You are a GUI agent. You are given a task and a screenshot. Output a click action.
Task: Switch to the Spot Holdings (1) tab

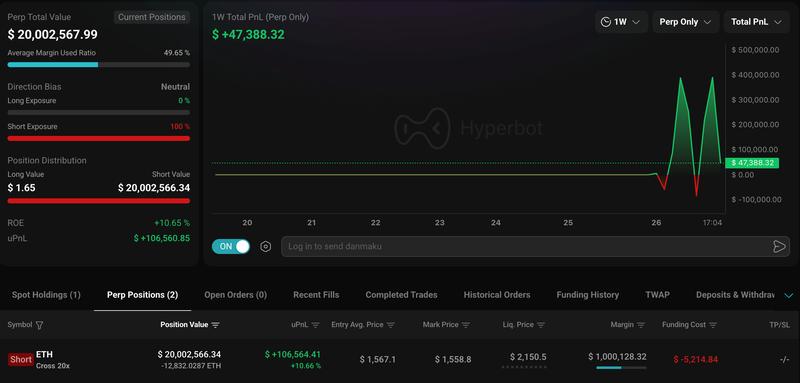[46, 295]
